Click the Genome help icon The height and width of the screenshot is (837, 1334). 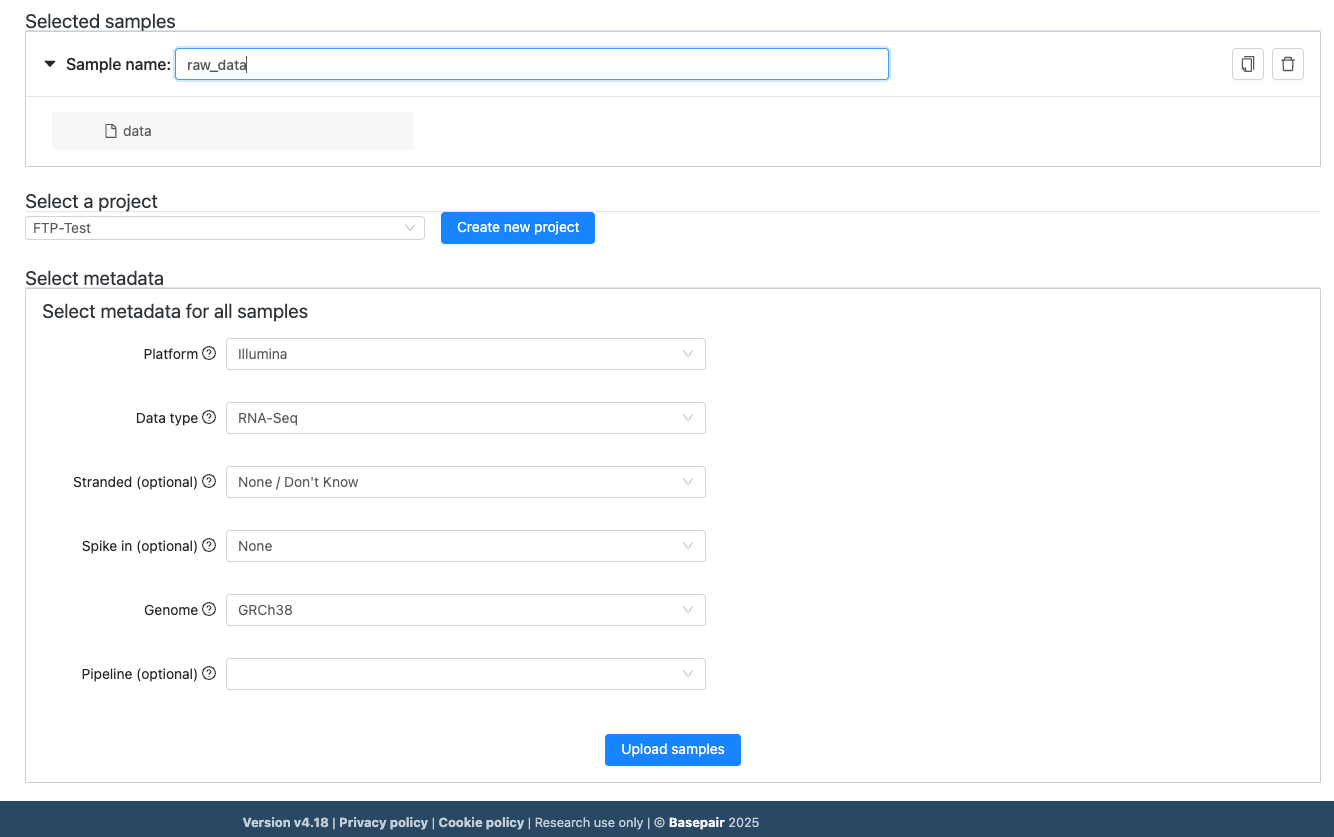209,609
